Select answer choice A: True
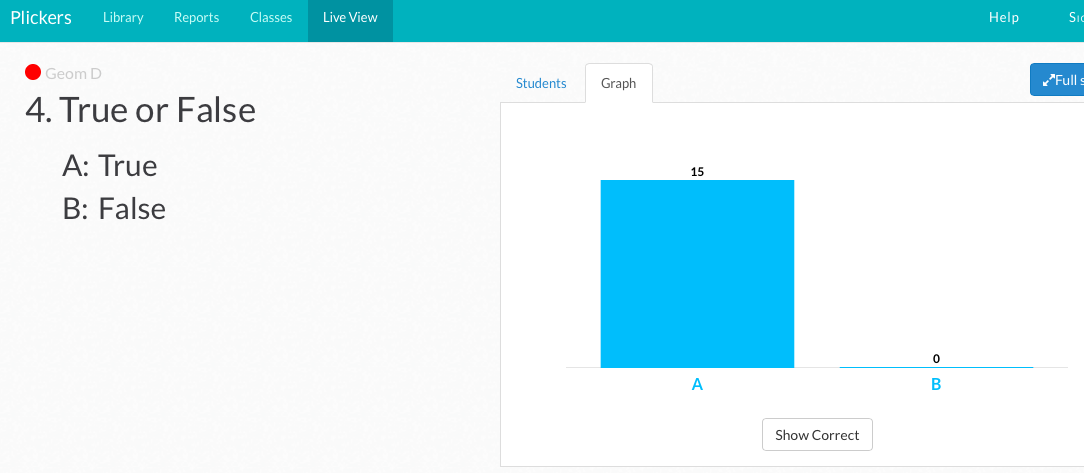The image size is (1084, 473). (110, 165)
